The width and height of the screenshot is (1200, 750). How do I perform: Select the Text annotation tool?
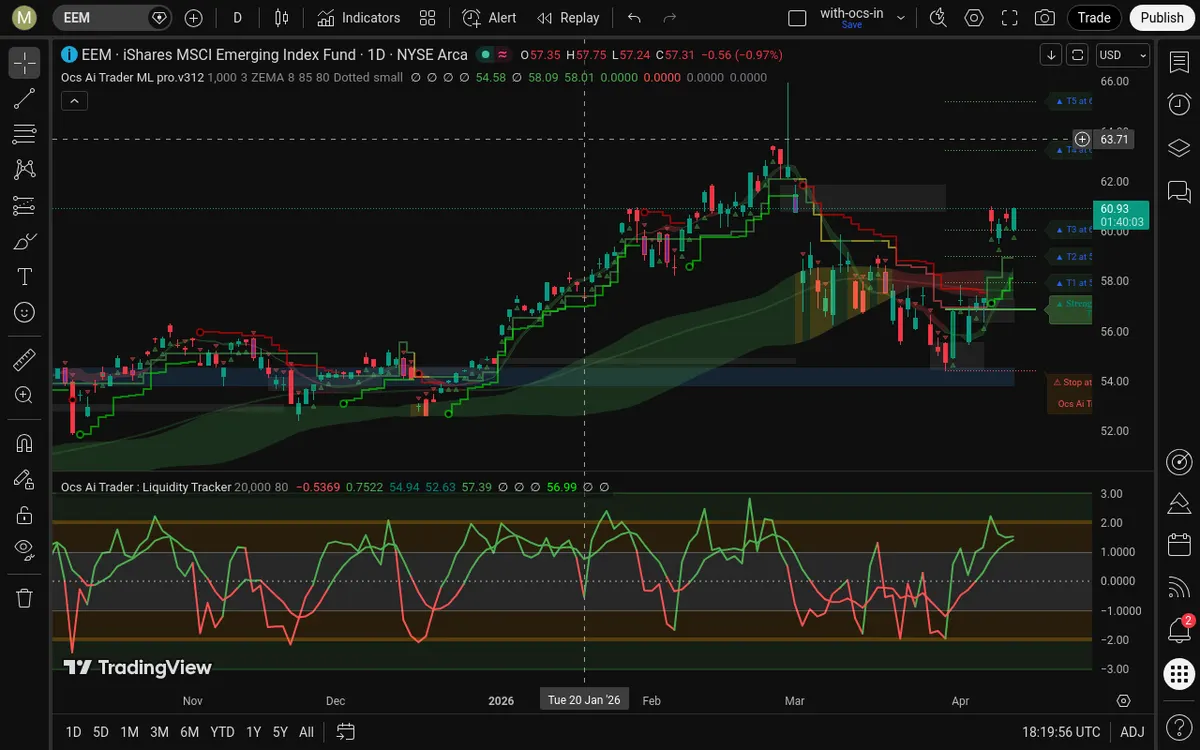point(25,277)
